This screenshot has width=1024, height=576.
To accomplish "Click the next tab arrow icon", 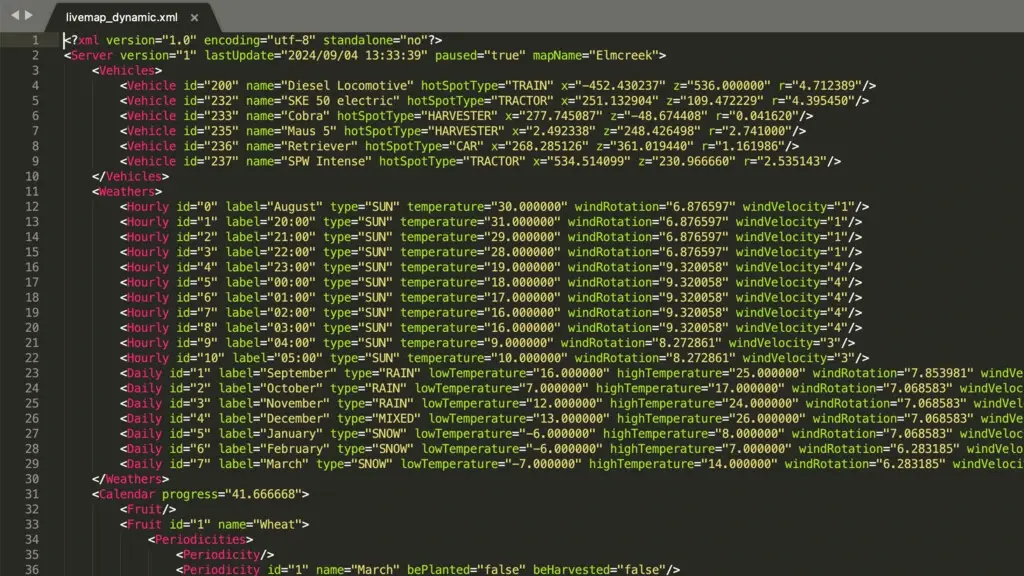I will pos(29,16).
